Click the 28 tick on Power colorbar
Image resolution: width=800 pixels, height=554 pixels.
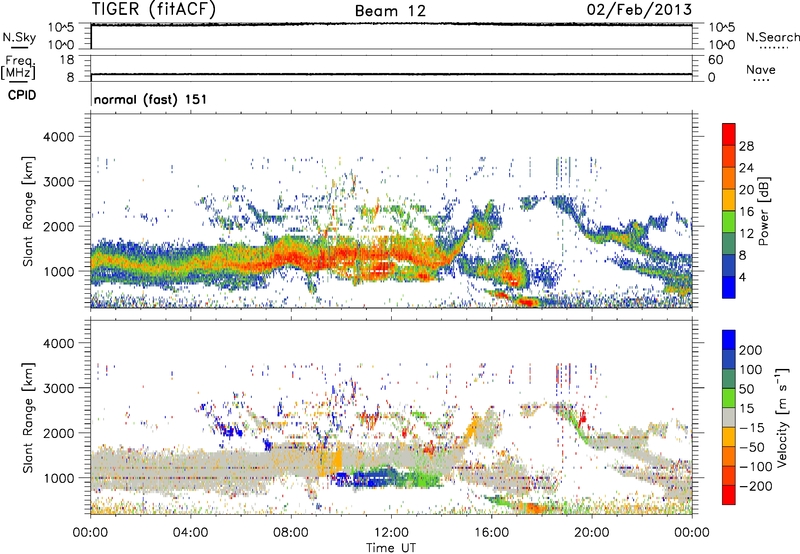746,146
